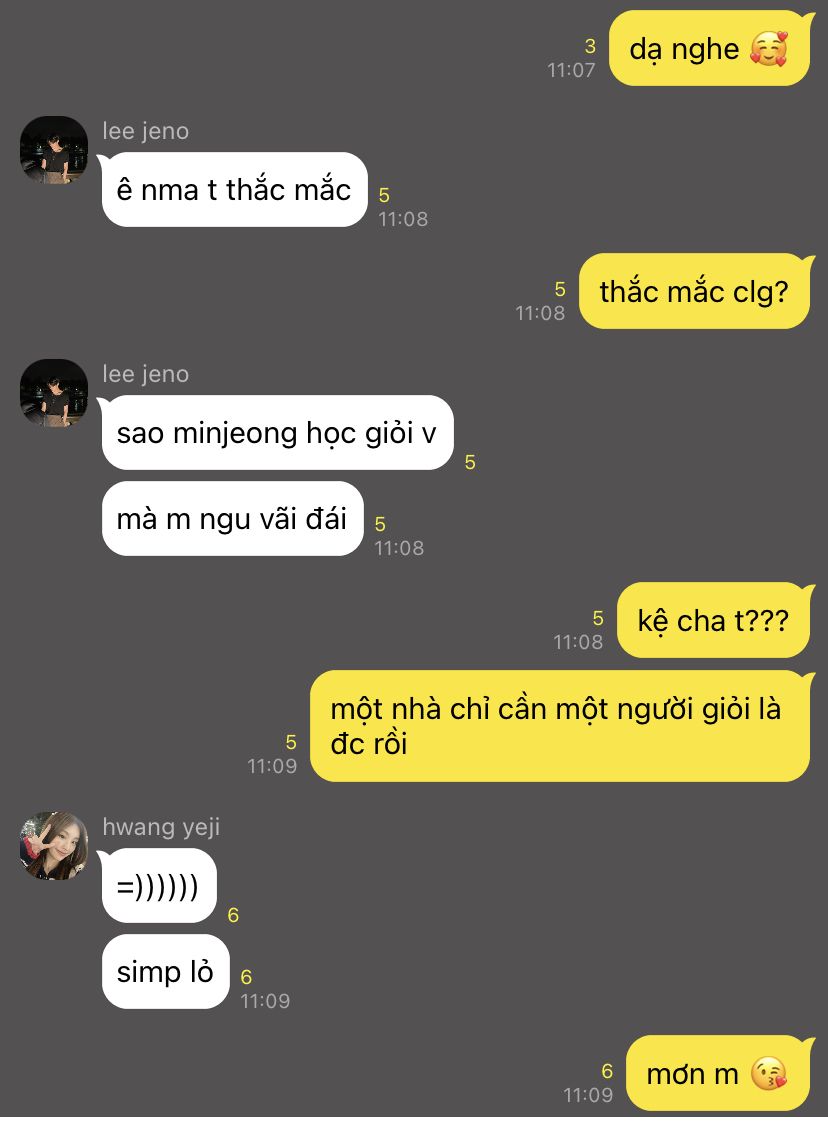
Task: Select the '=))))))' message from hwang yeji
Action: [157, 886]
